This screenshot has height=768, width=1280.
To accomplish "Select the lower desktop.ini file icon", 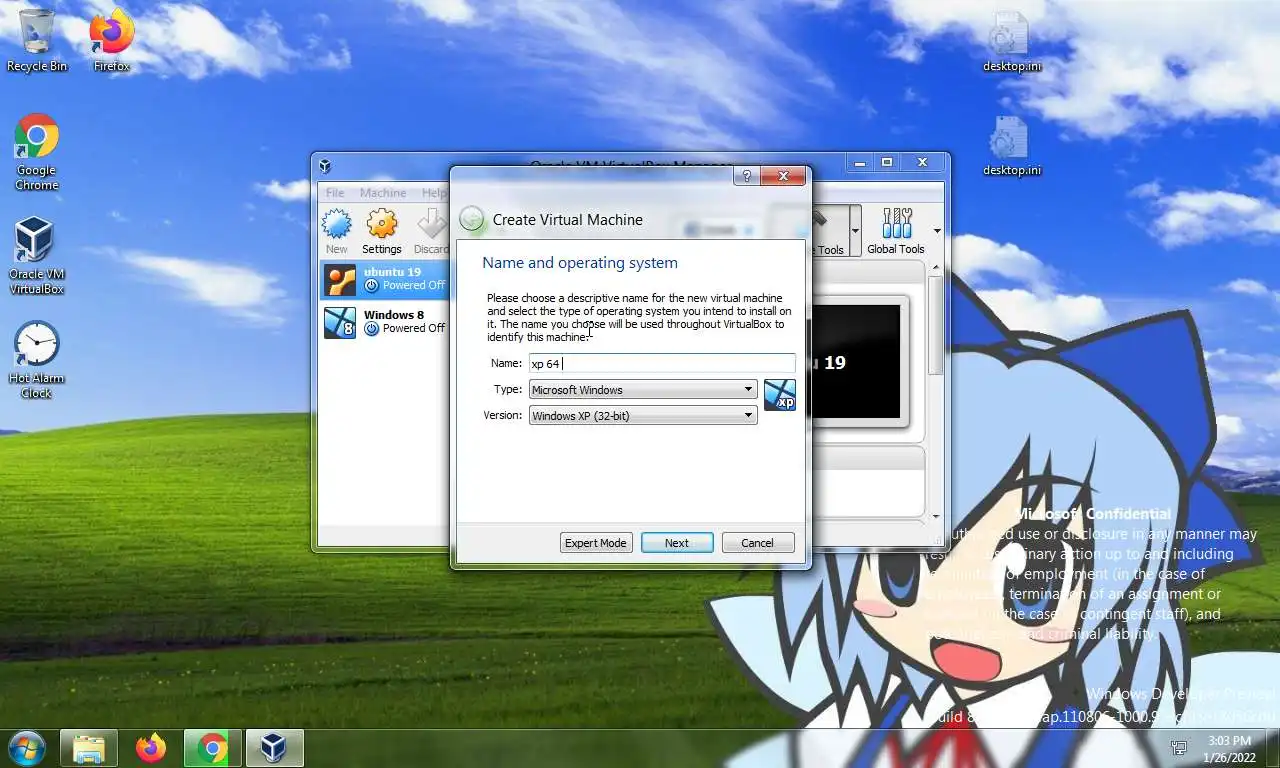I will [1011, 144].
